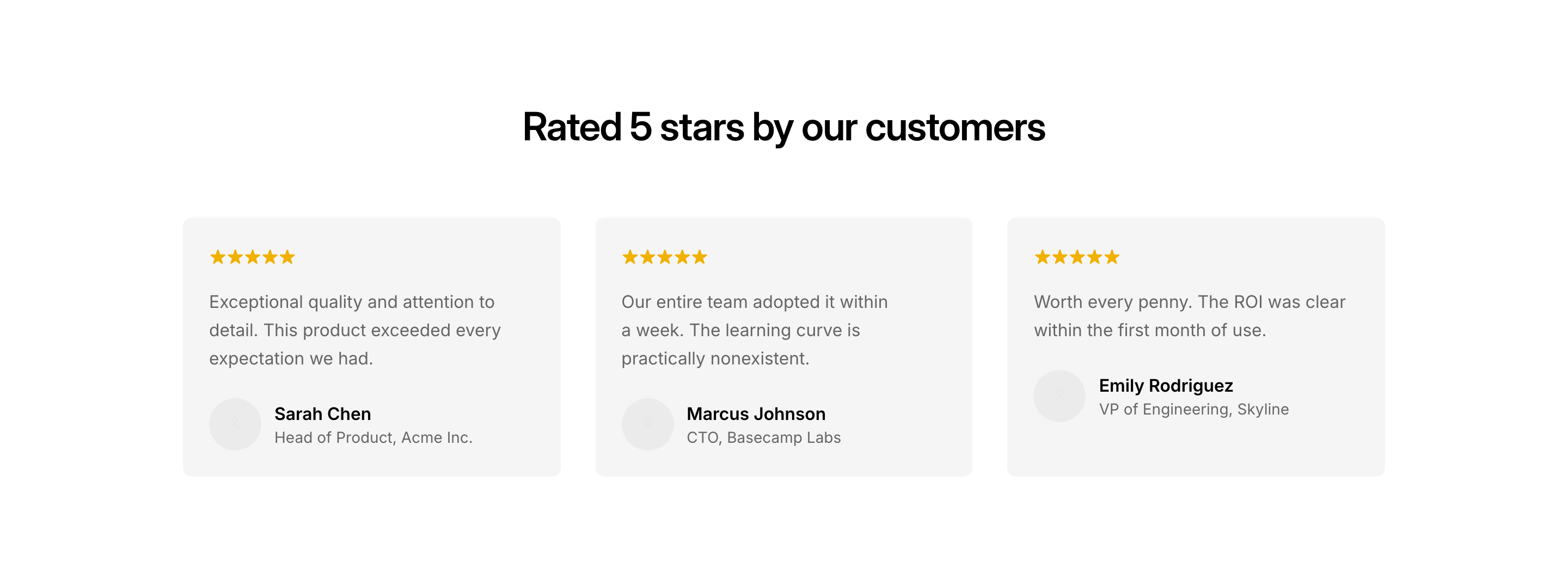Select the Marcus Johnson name
This screenshot has width=1568, height=581.
(x=755, y=413)
